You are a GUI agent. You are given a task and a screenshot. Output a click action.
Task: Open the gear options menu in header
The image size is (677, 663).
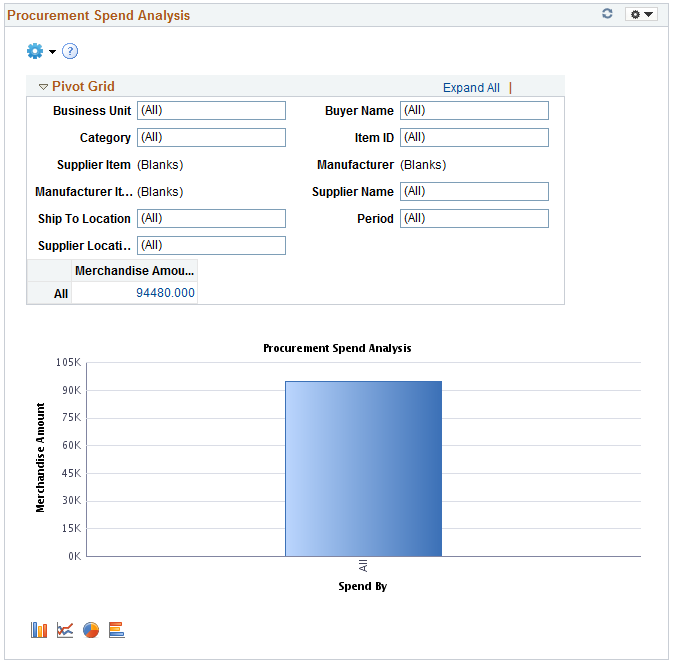point(641,14)
